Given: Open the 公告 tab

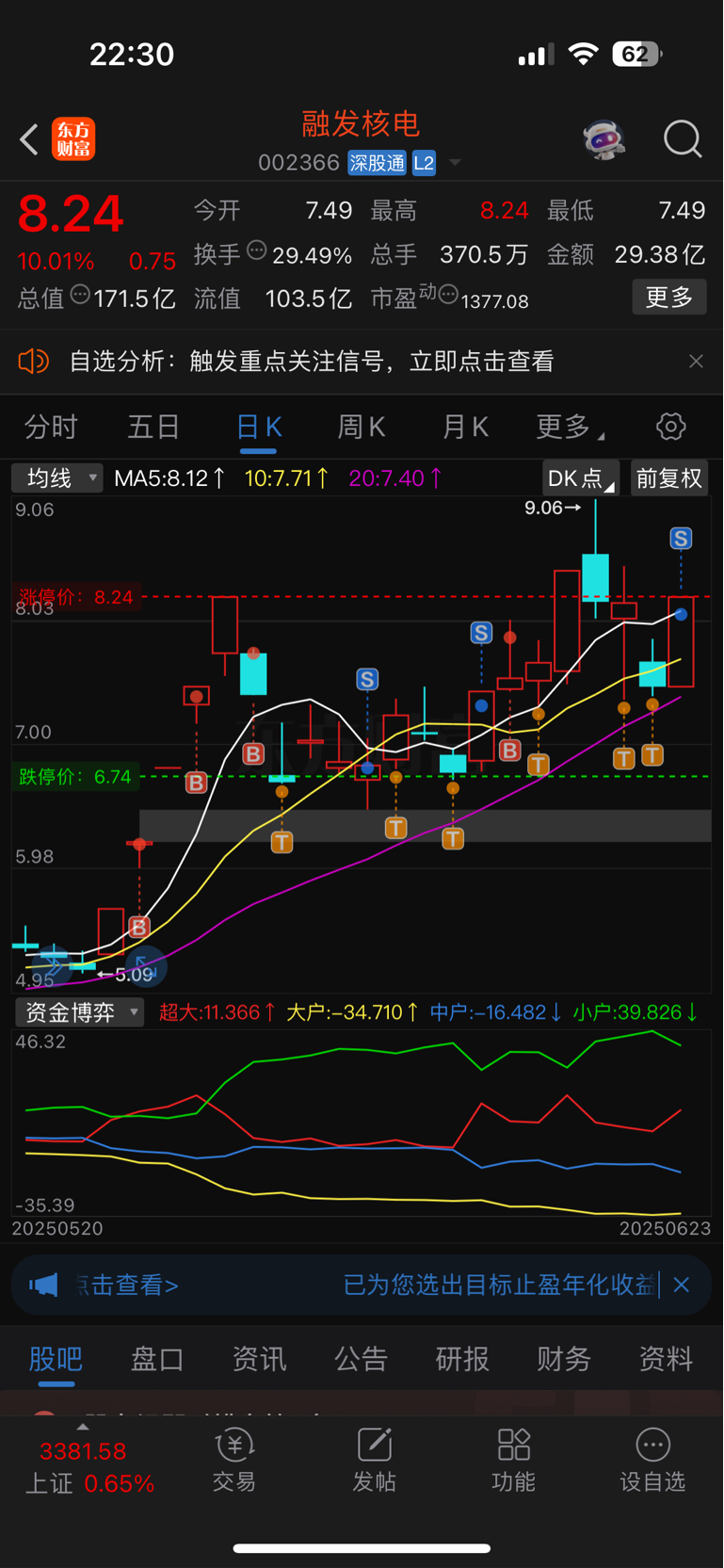Looking at the screenshot, I should pos(361,1359).
